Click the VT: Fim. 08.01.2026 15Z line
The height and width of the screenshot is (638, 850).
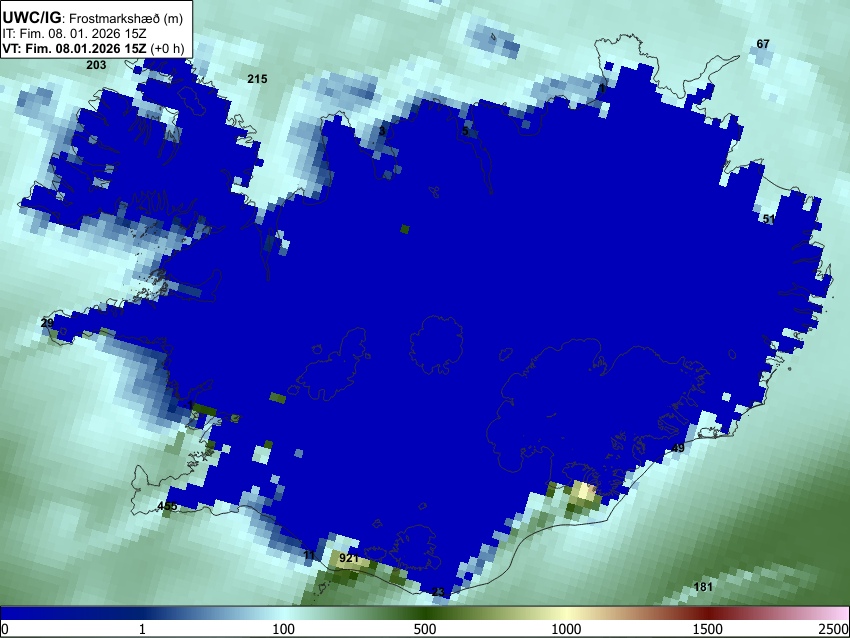click(x=93, y=48)
